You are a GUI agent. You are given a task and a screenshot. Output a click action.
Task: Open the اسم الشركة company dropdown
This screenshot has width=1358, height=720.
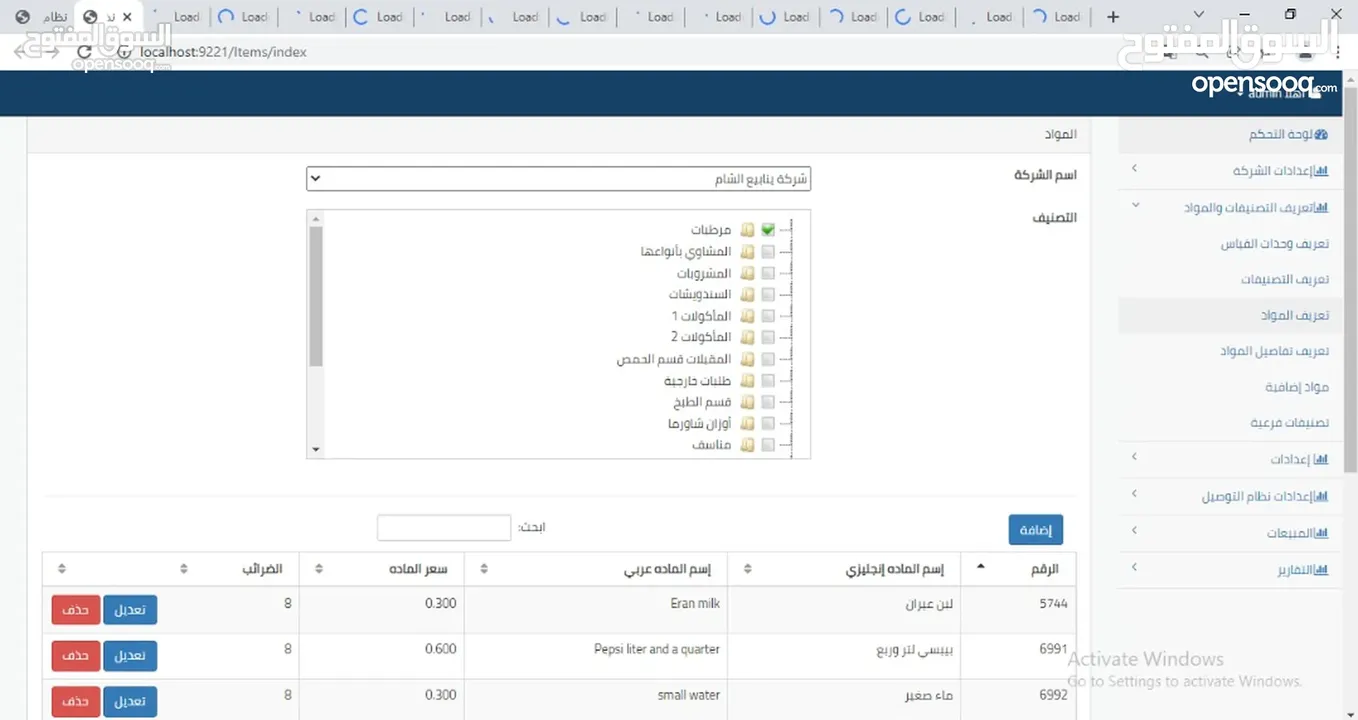pyautogui.click(x=558, y=179)
